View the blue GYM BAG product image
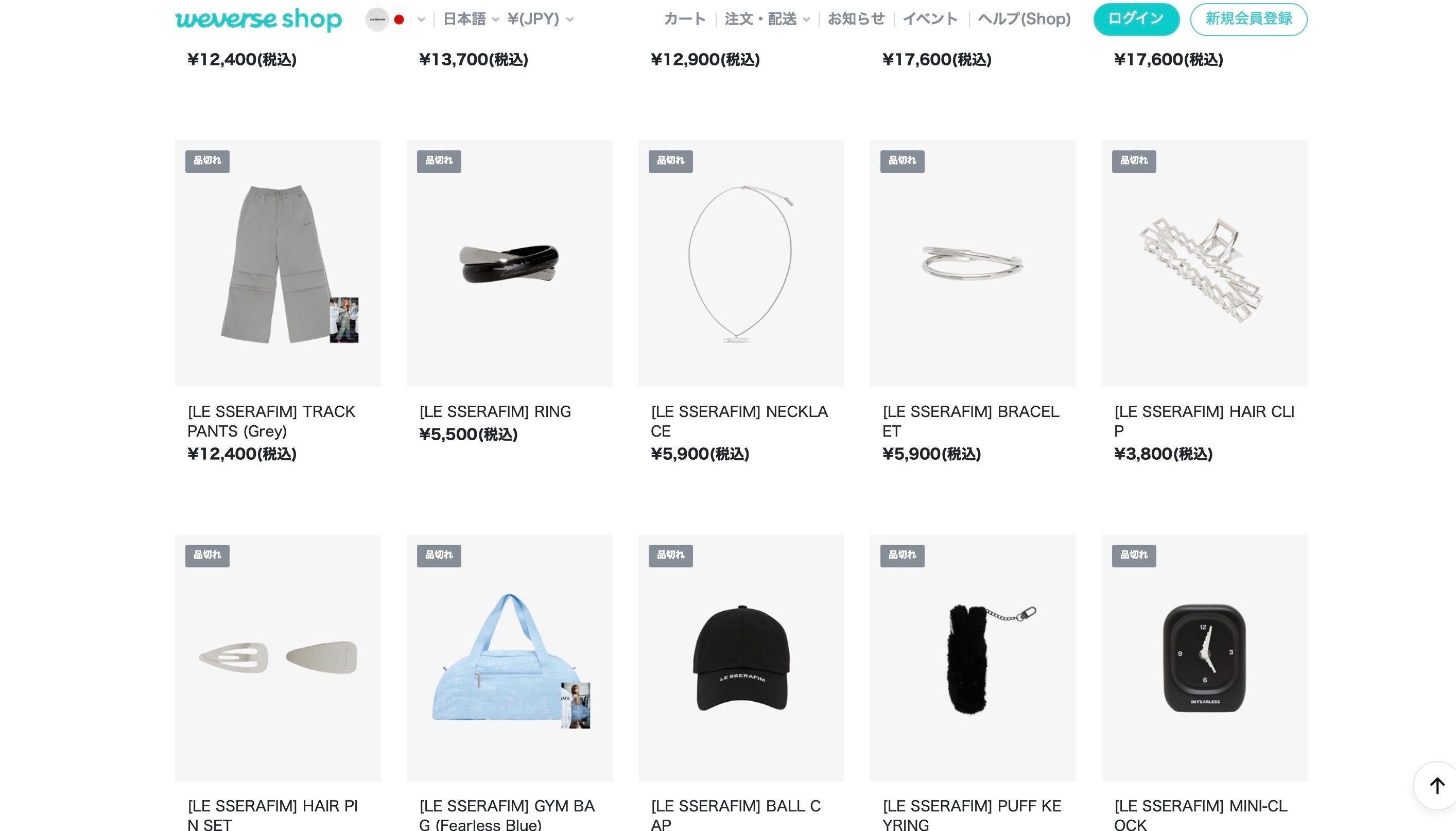1456x831 pixels. [x=510, y=657]
